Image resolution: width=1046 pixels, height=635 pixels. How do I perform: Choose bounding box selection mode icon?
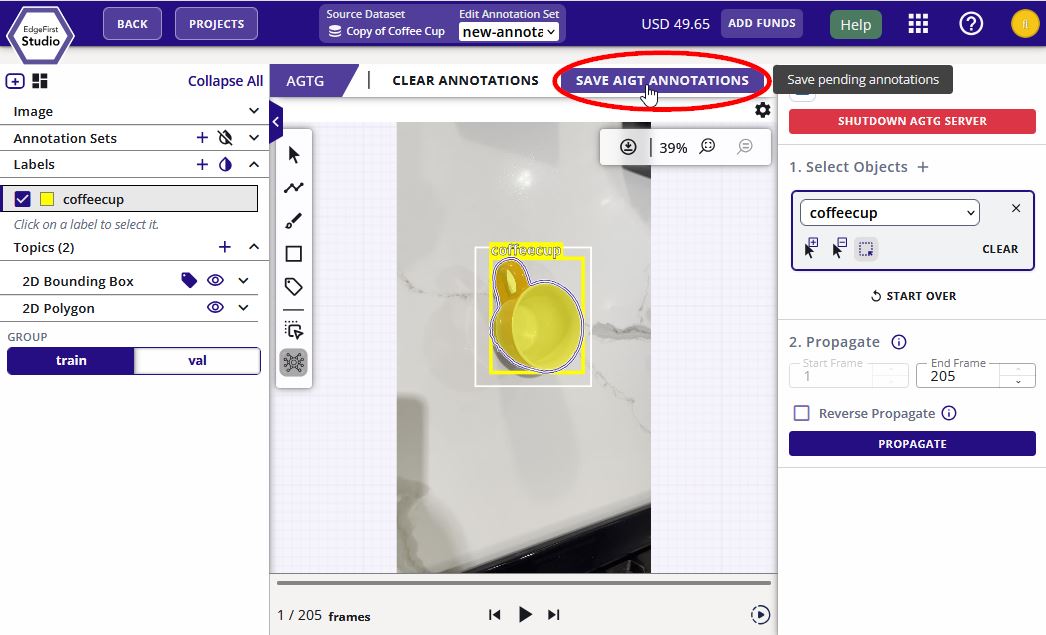tap(866, 249)
